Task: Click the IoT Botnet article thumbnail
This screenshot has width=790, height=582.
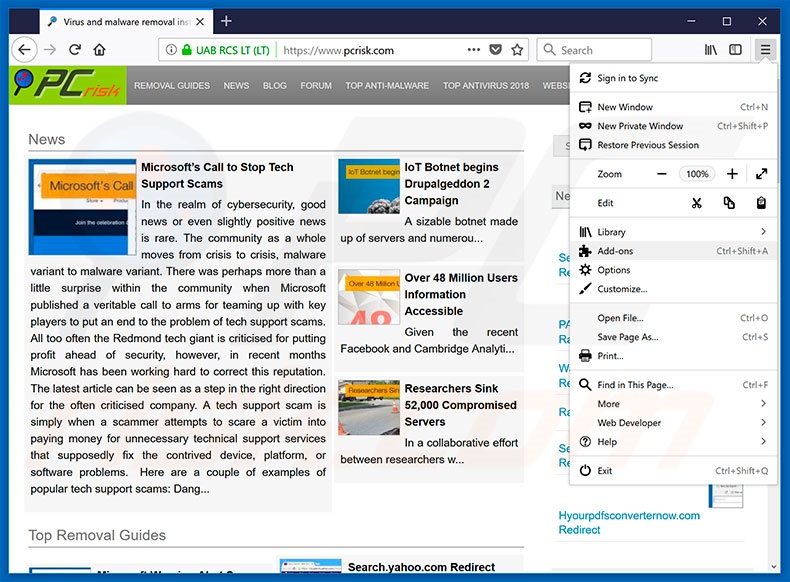Action: pyautogui.click(x=369, y=186)
